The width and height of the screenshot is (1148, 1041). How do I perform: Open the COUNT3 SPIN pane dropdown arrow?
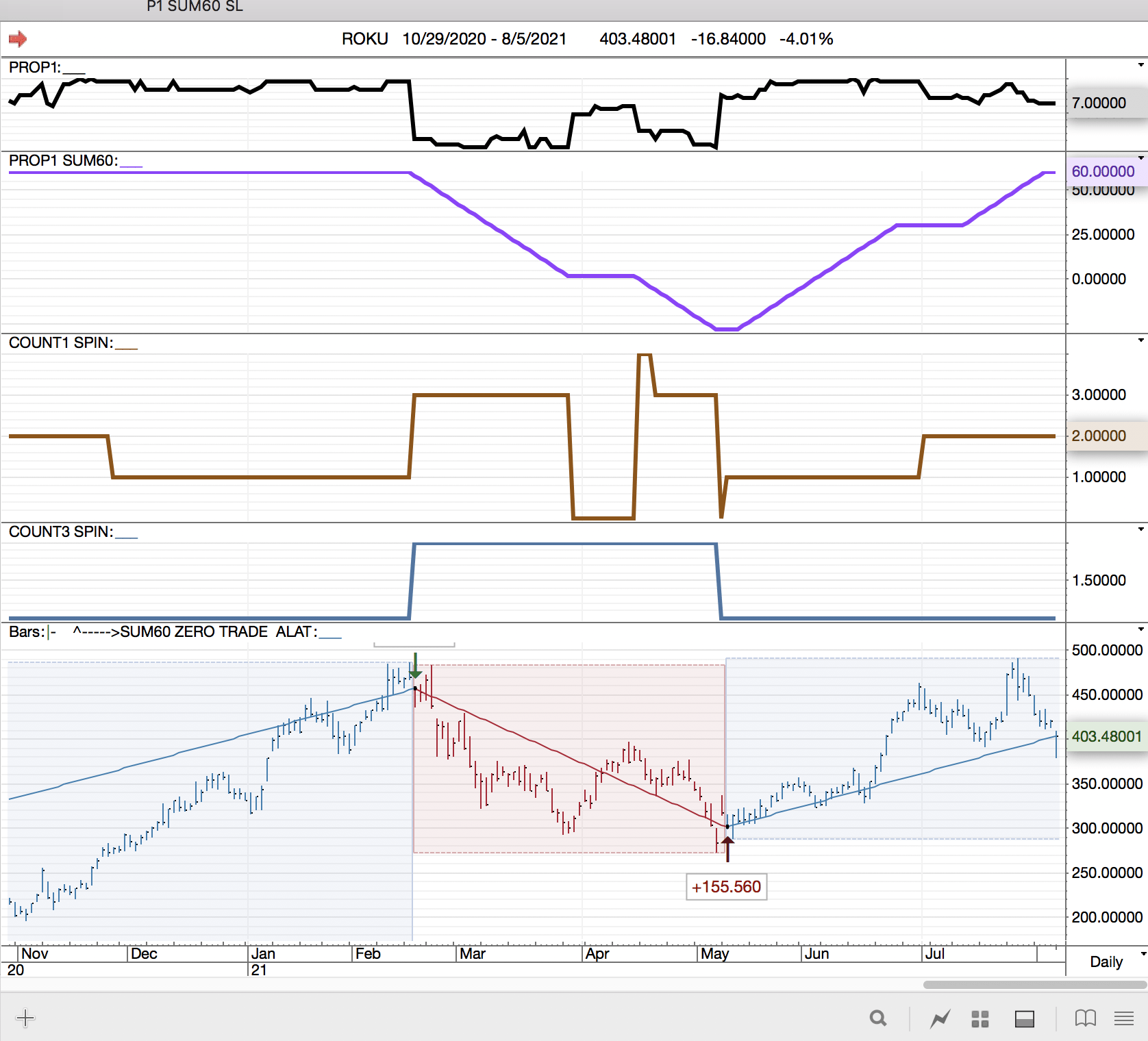click(1141, 529)
